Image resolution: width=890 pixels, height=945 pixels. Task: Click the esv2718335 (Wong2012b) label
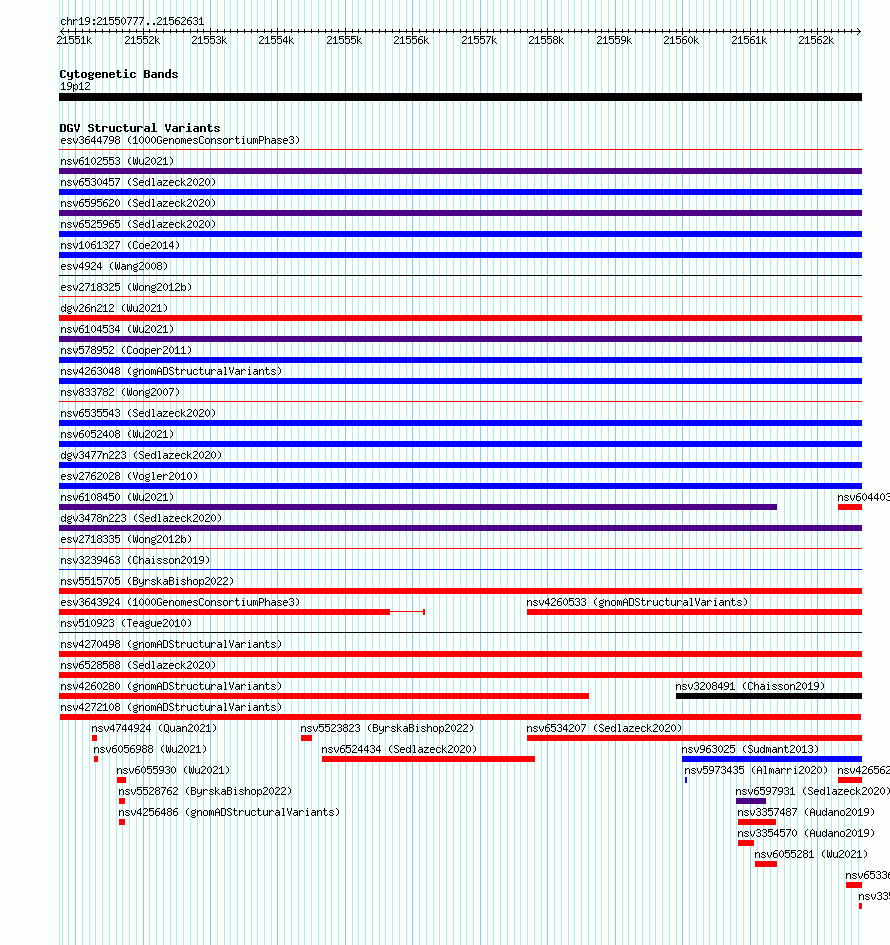[x=126, y=539]
